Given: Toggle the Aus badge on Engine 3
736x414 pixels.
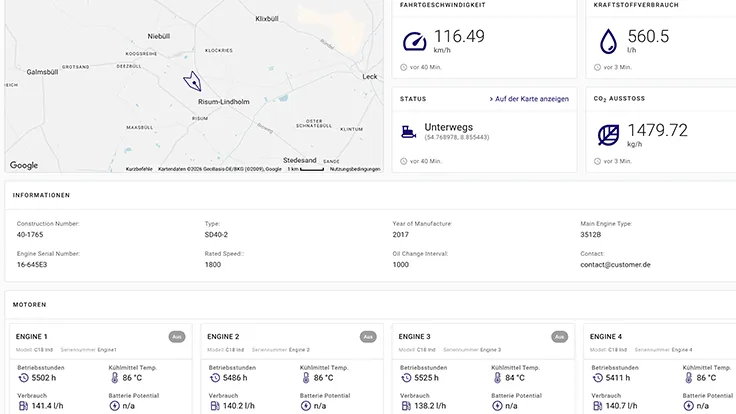Looking at the screenshot, I should 560,337.
